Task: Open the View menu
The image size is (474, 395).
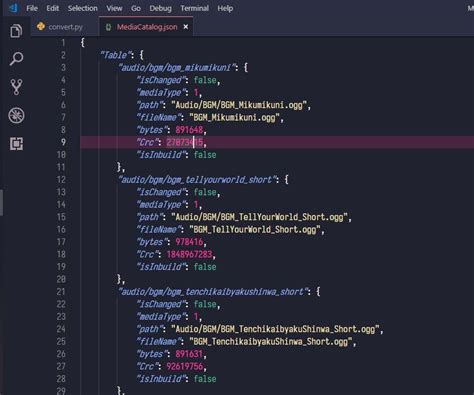Action: (114, 8)
